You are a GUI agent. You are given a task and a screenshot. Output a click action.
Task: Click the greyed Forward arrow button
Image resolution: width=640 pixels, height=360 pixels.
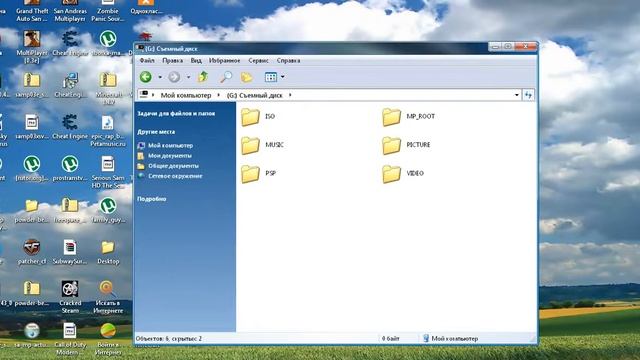click(x=174, y=77)
